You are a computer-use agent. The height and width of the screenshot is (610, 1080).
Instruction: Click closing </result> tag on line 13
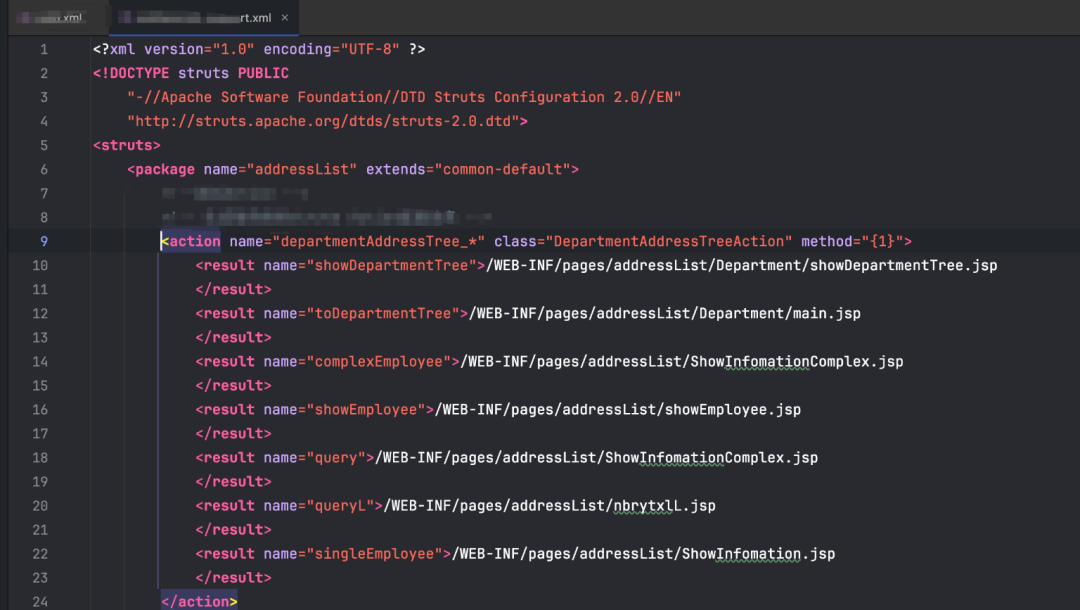pos(233,338)
